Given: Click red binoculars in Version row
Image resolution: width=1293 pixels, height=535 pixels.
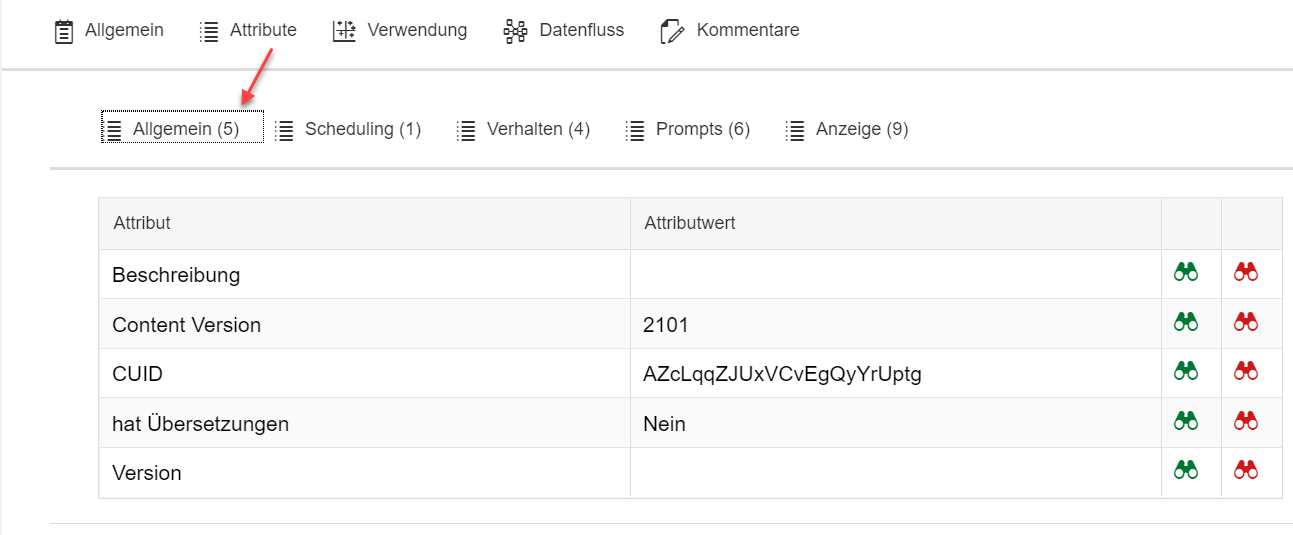Looking at the screenshot, I should click(1246, 470).
